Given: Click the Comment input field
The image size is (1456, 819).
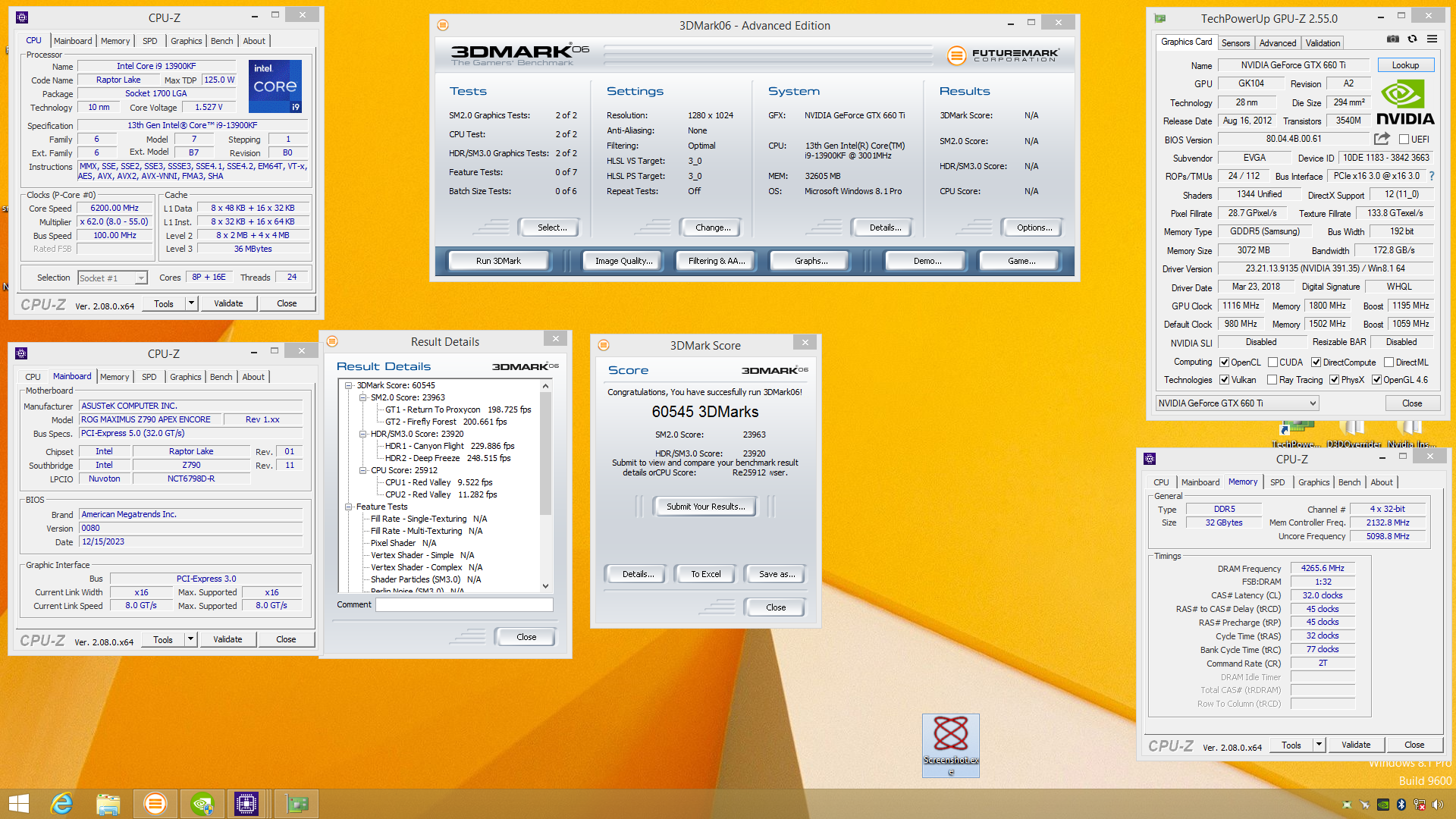Looking at the screenshot, I should coord(464,604).
